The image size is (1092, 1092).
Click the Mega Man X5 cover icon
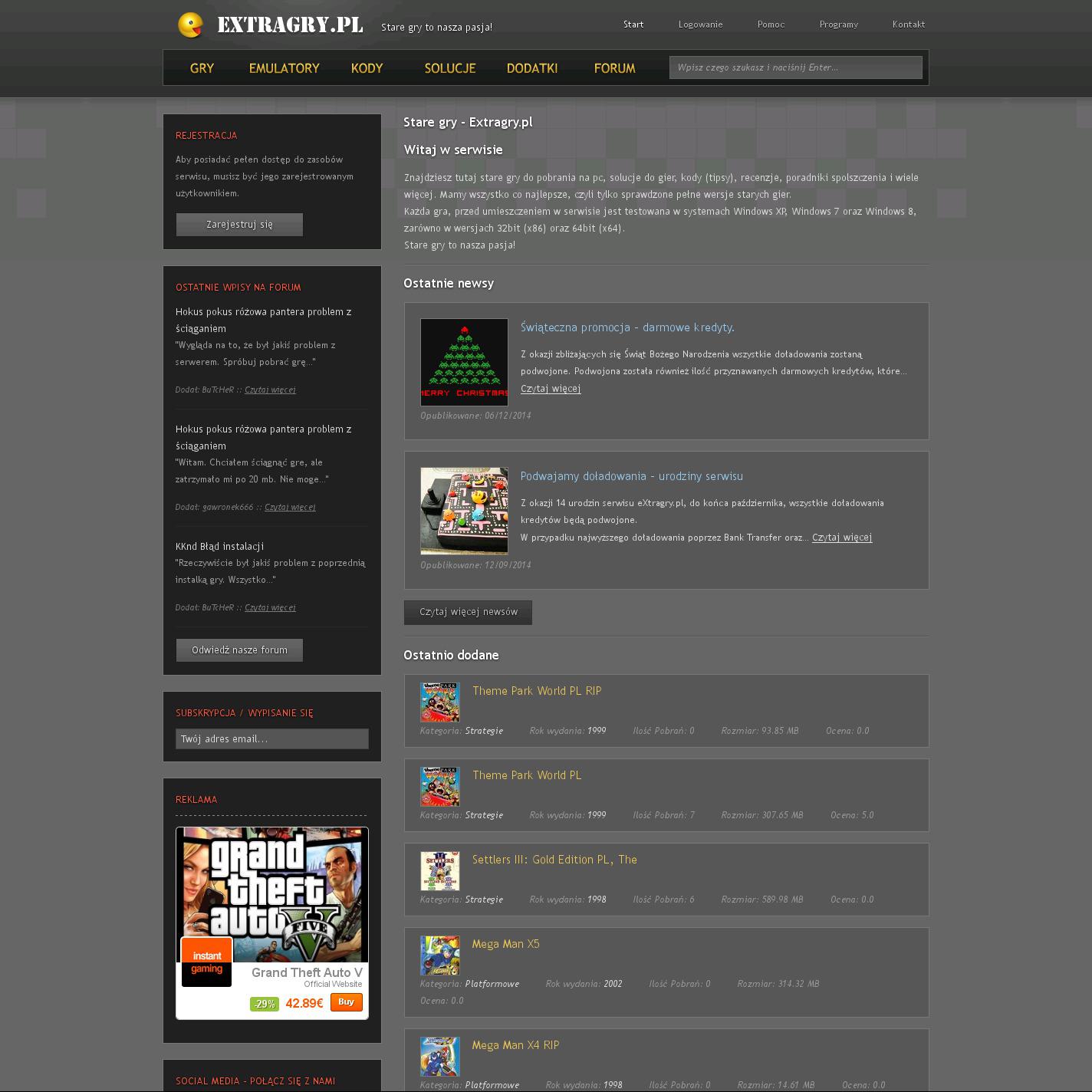coord(440,955)
